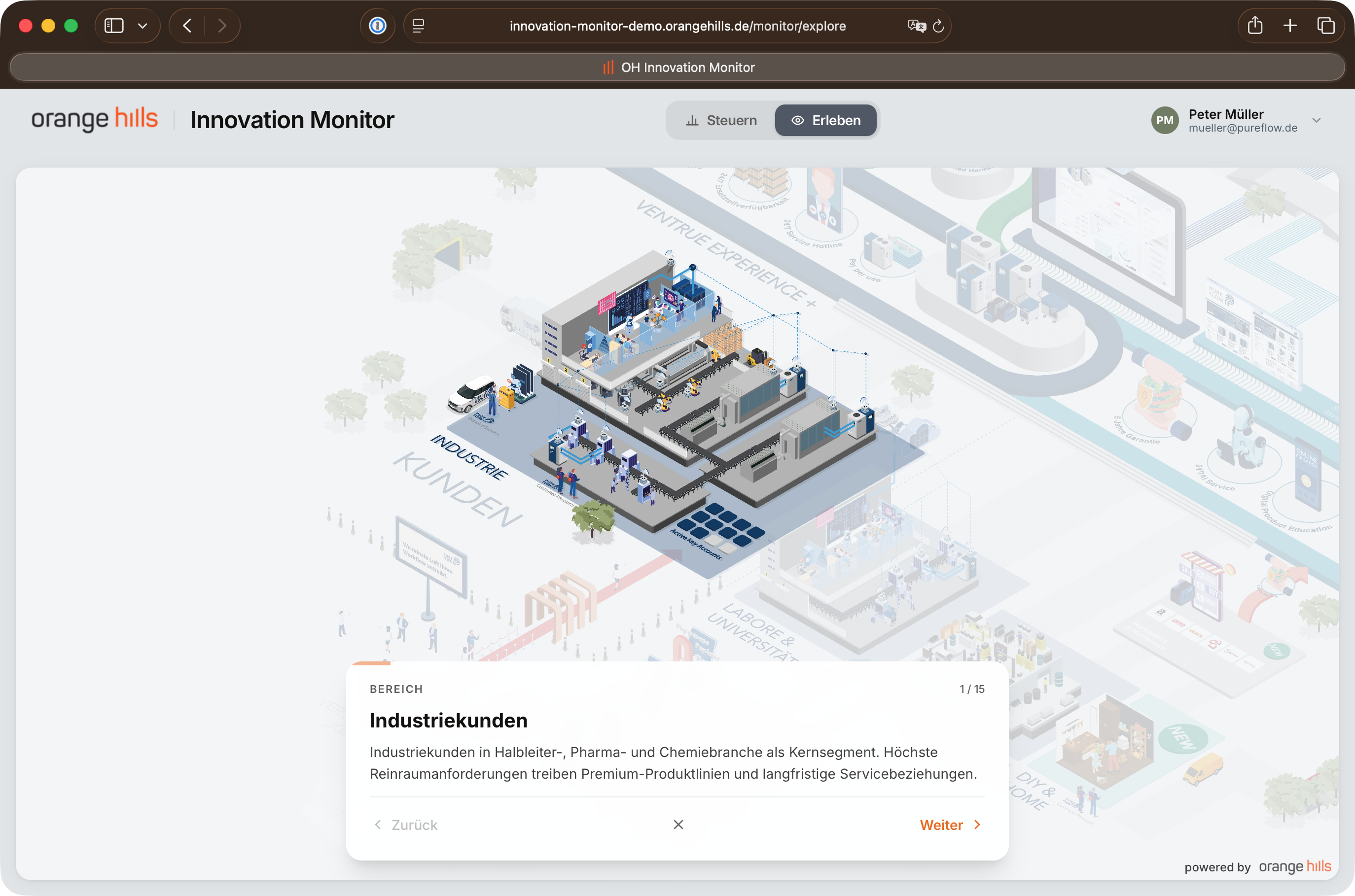Switch to the Erleben view
1355x896 pixels.
(x=825, y=120)
